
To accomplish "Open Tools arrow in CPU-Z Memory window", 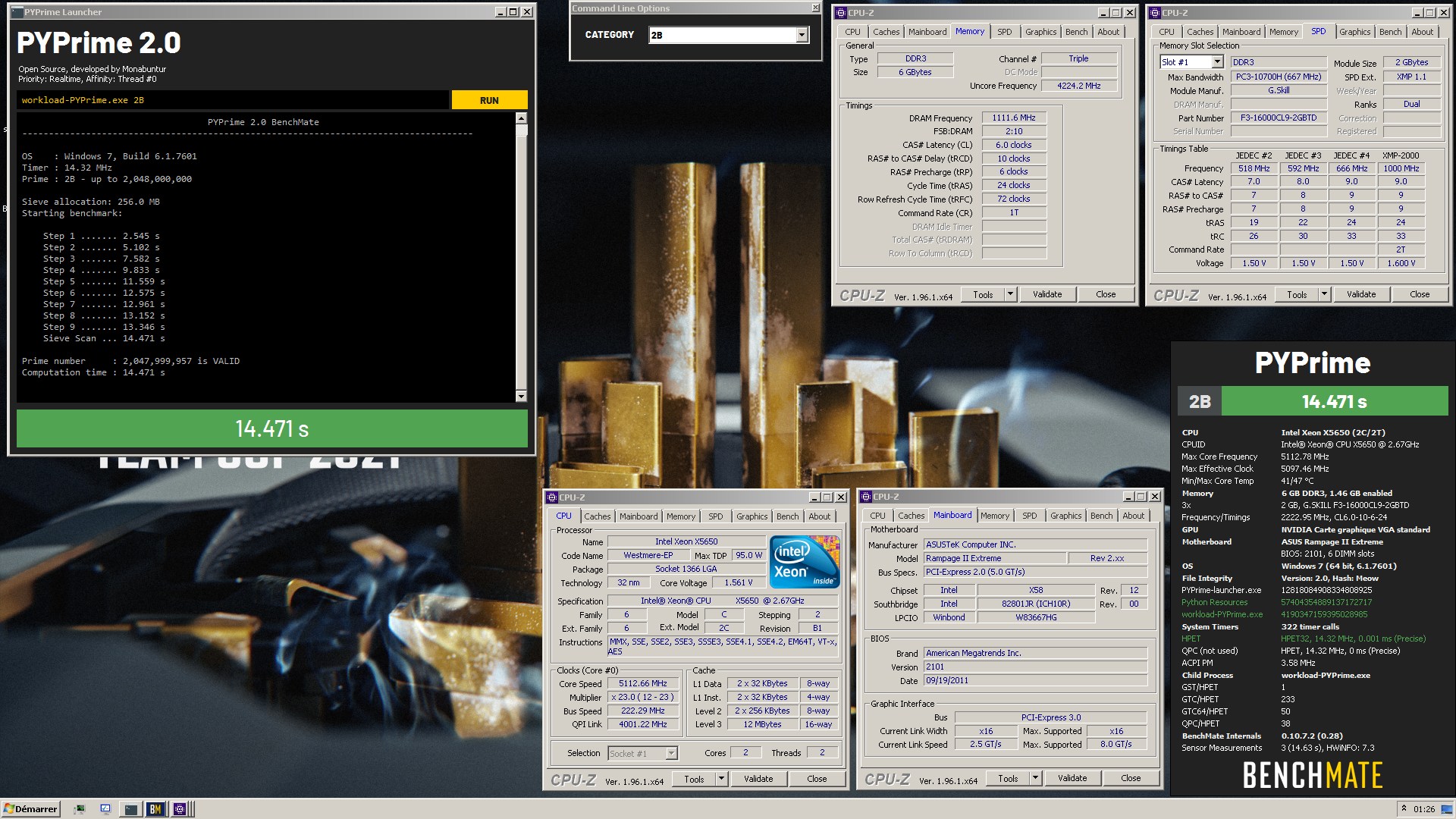I will [x=1010, y=294].
